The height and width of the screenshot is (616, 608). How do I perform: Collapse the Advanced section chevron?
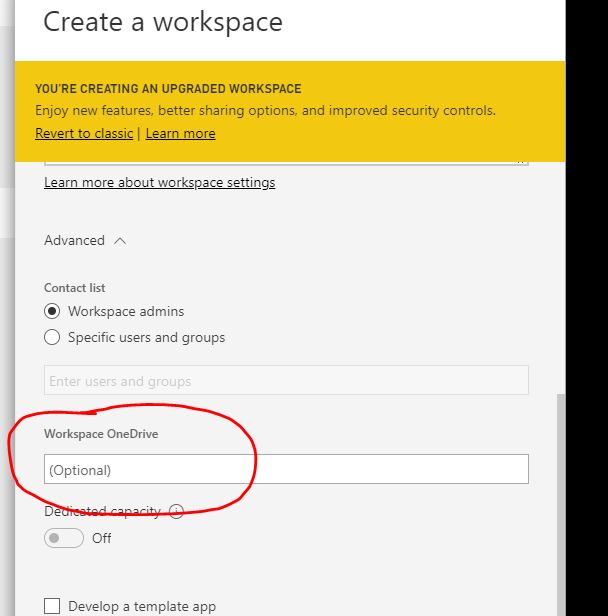(x=120, y=240)
